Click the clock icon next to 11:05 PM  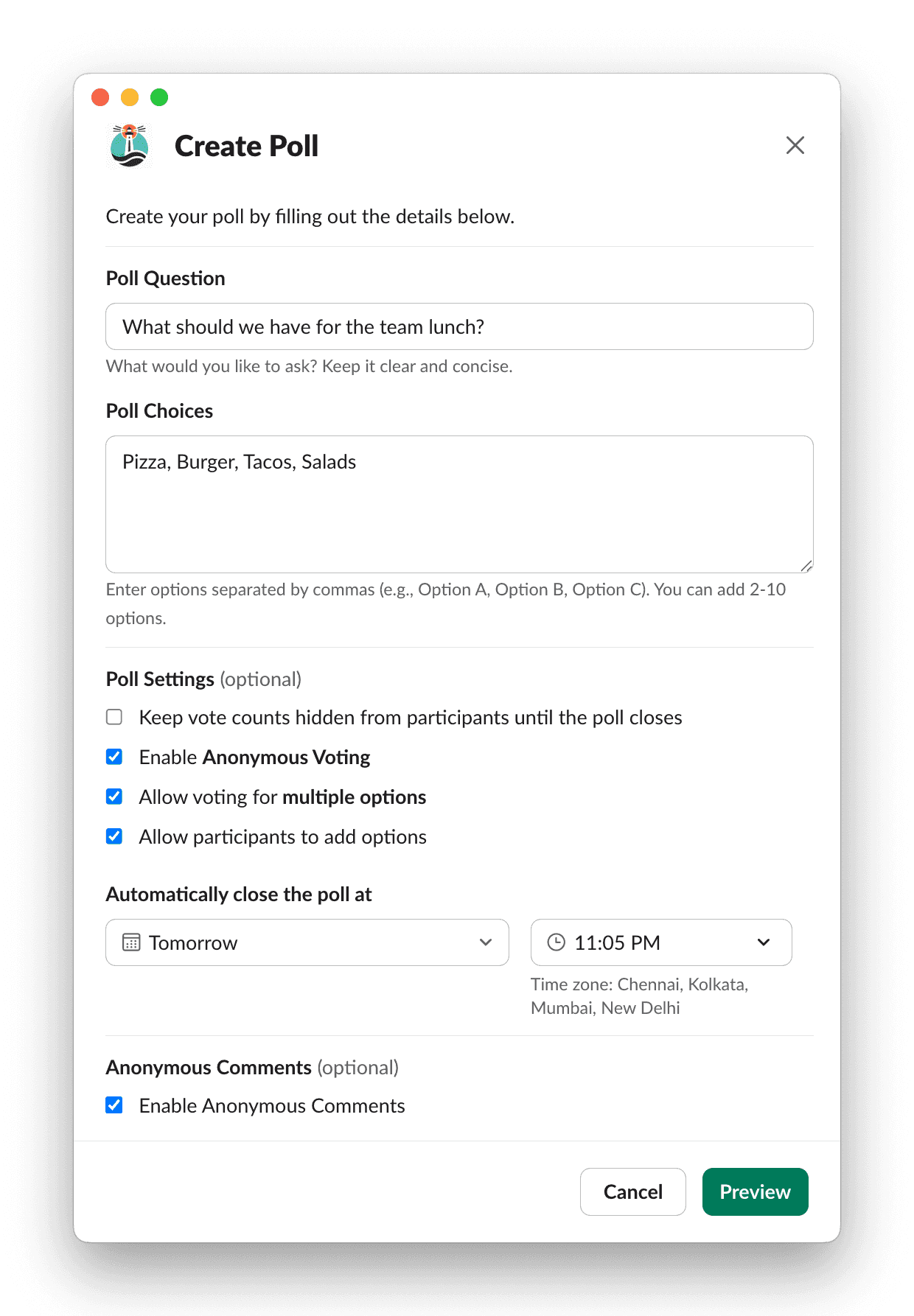(556, 942)
